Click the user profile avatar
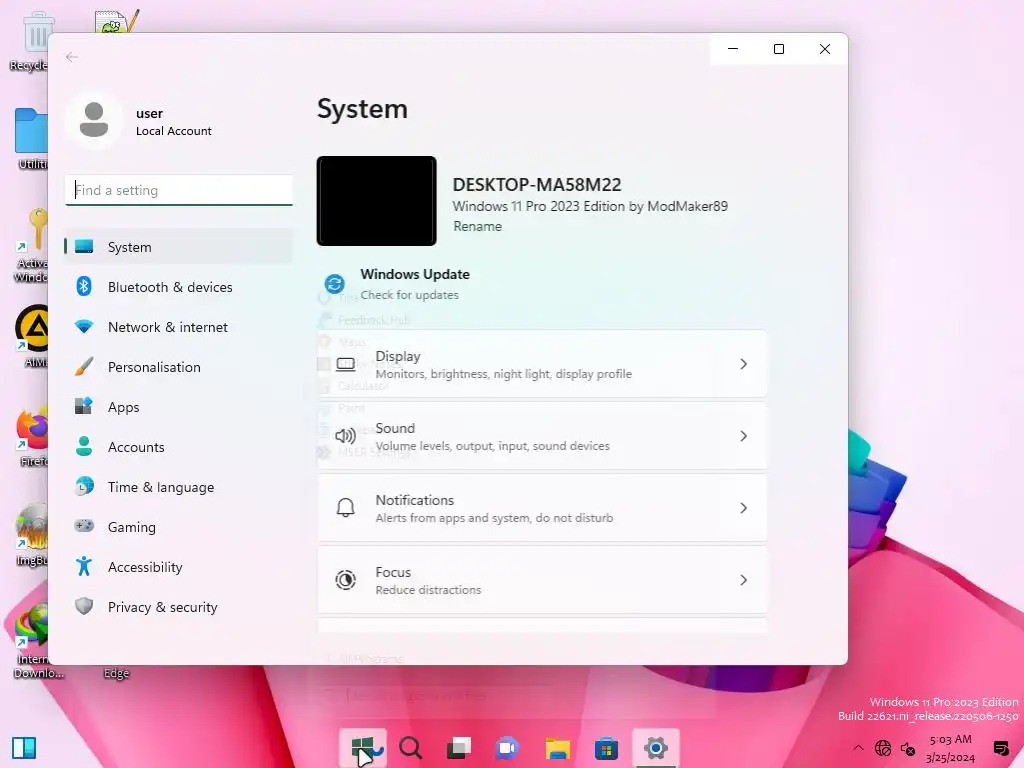Screen dimensions: 1024x768 (94, 120)
